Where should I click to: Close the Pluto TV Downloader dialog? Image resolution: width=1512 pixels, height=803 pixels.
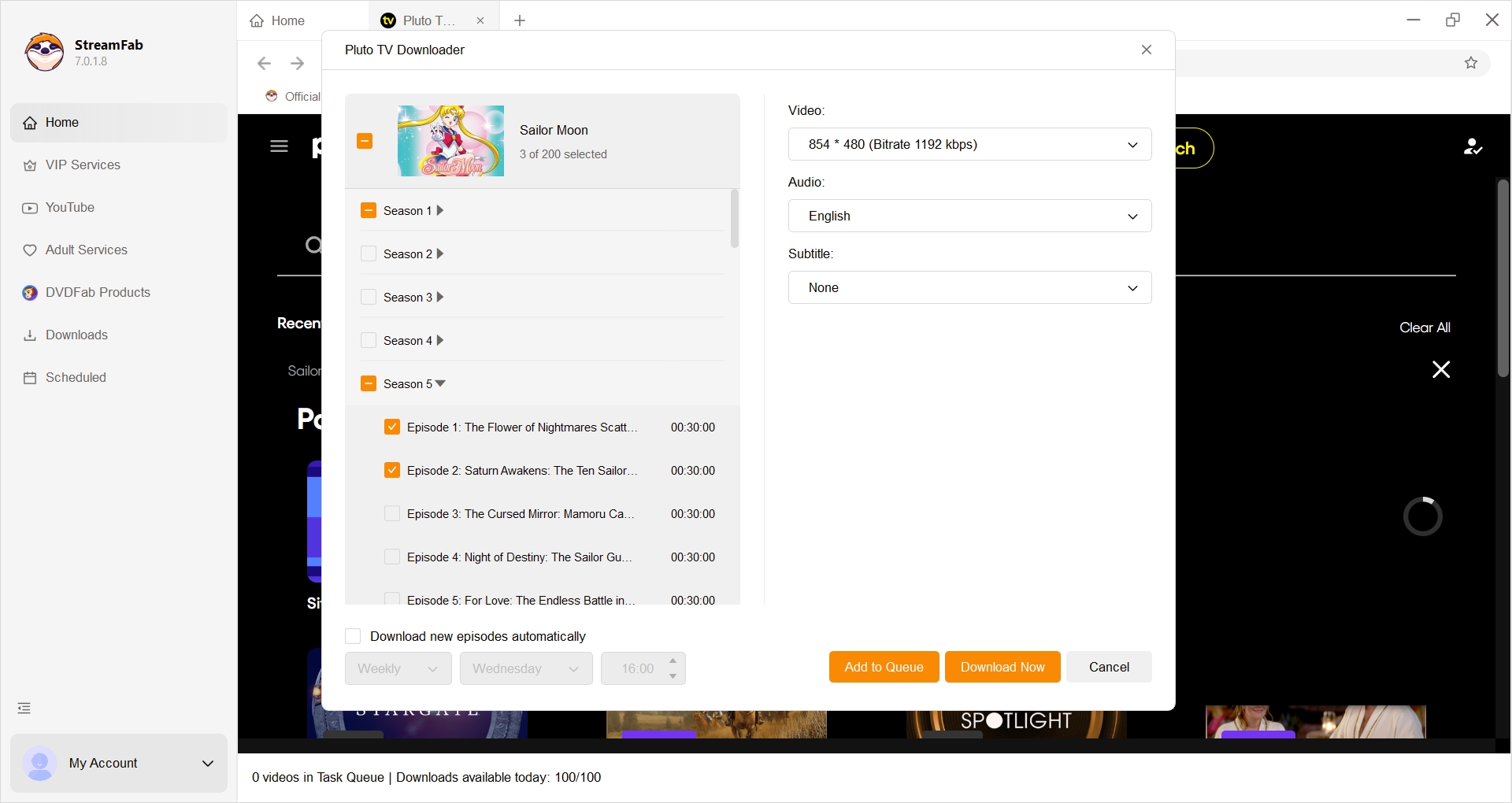[1147, 50]
